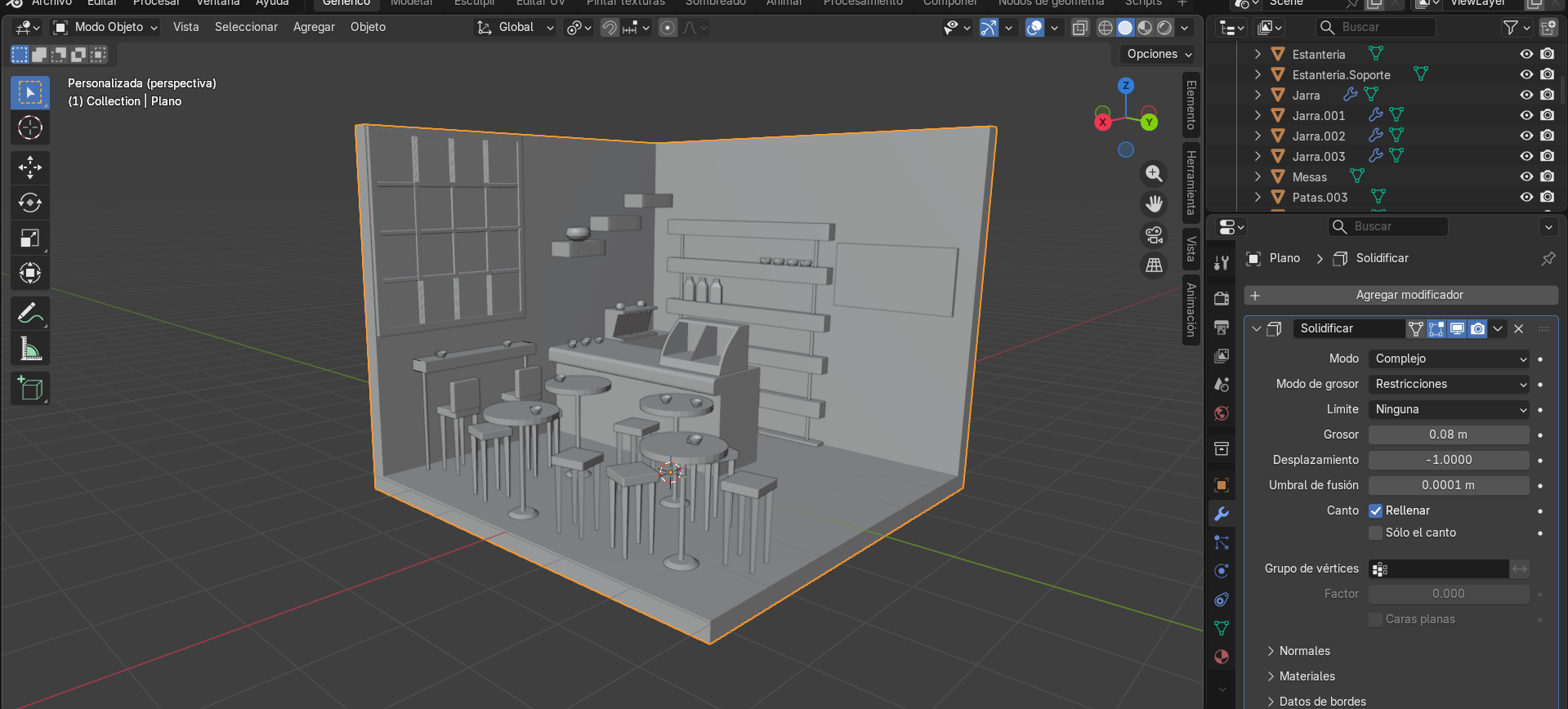Click the zoom view magnifier icon
1568x709 pixels.
point(1154,173)
